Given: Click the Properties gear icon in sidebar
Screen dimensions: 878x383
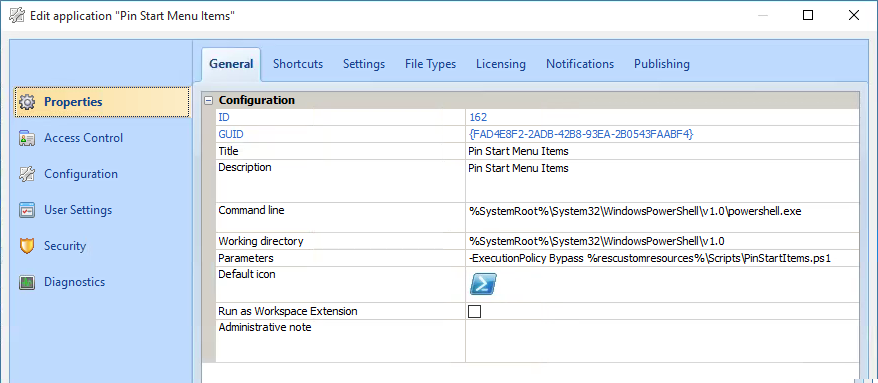Looking at the screenshot, I should 27,102.
